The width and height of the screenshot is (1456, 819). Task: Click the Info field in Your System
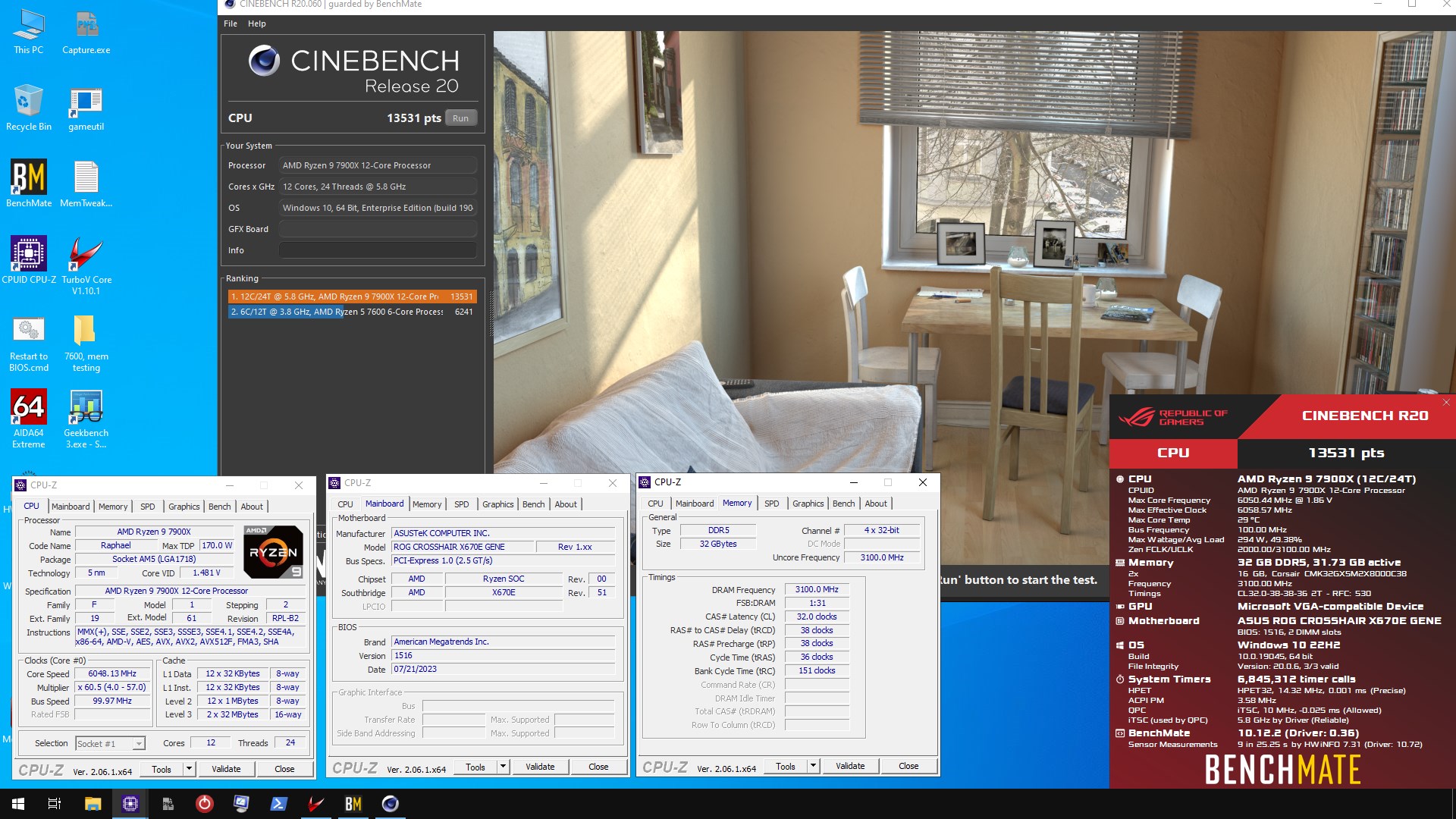[x=378, y=250]
